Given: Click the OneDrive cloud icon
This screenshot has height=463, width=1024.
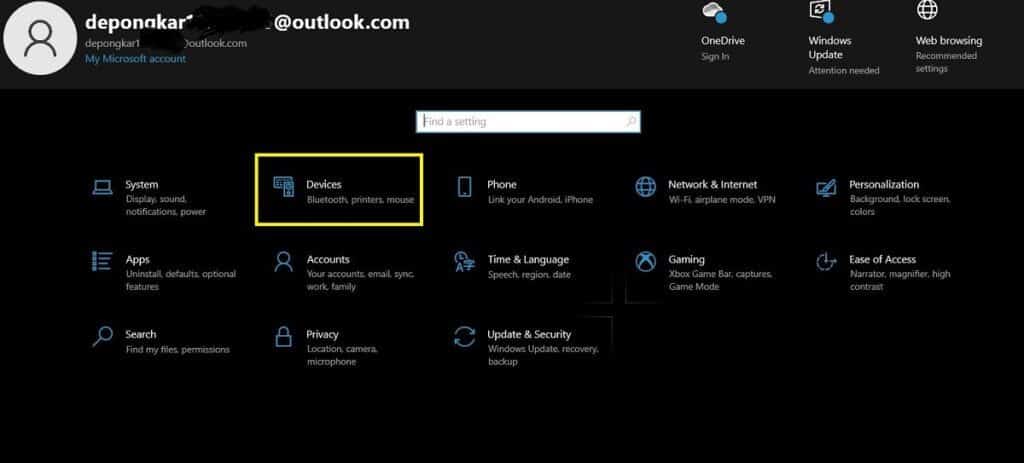Looking at the screenshot, I should [x=713, y=12].
